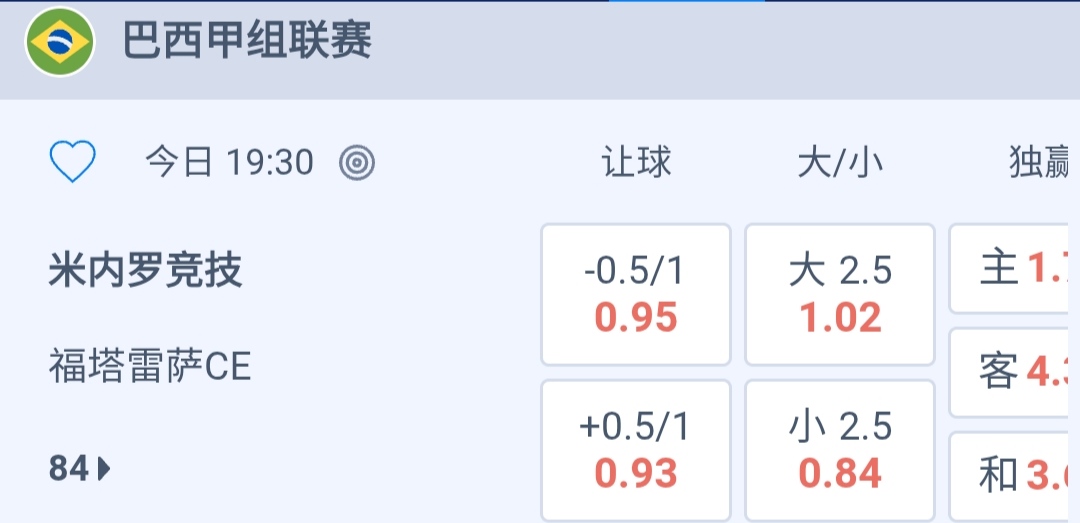Screen dimensions: 1080x523
Task: Click the triangle arrow next to 84
Action: click(x=104, y=468)
